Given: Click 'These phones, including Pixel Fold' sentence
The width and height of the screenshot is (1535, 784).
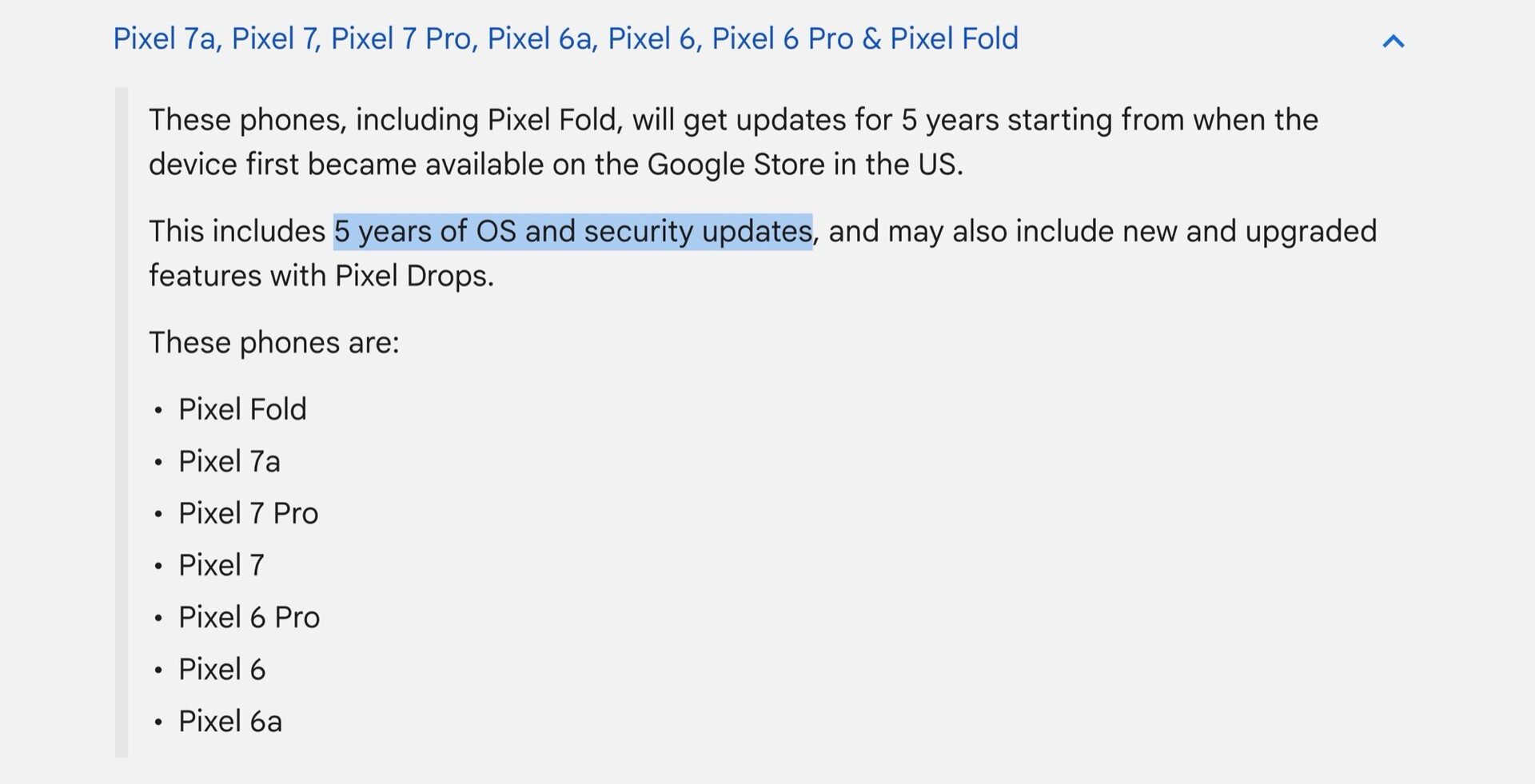Looking at the screenshot, I should point(385,120).
